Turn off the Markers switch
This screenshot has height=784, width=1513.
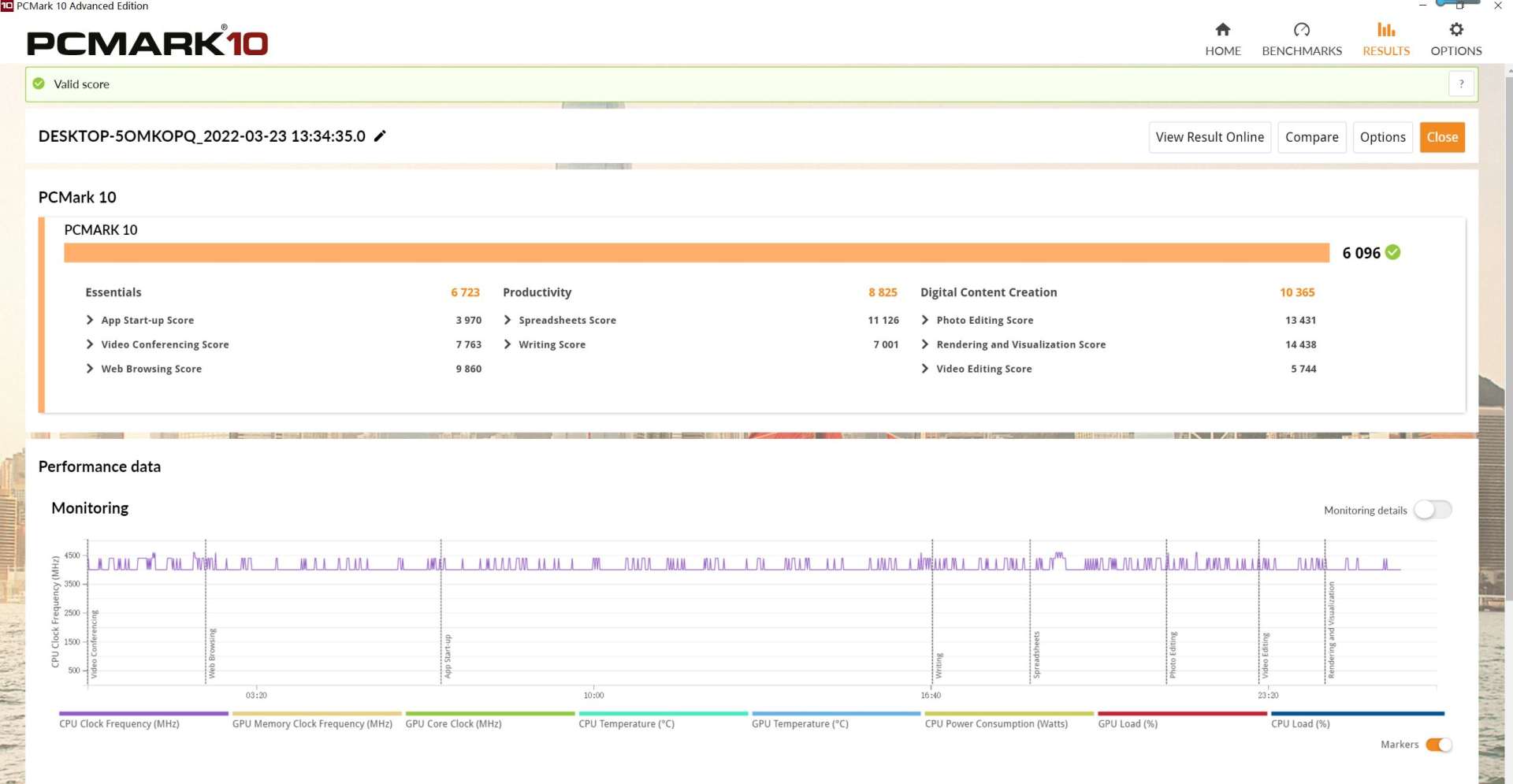1438,745
